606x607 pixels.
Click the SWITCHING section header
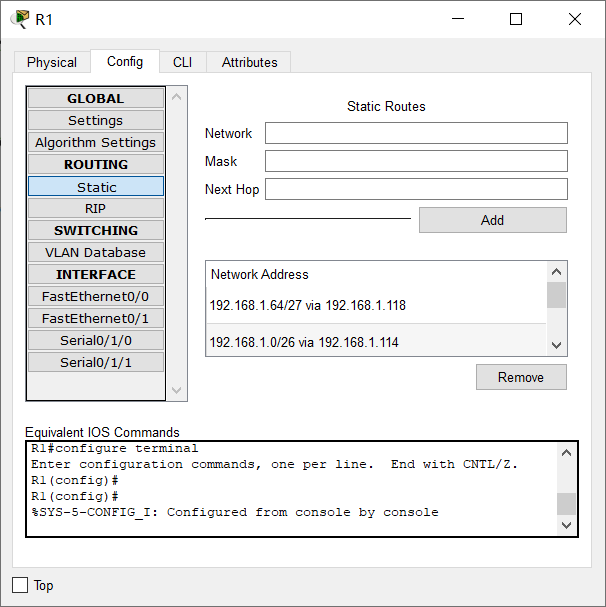96,230
